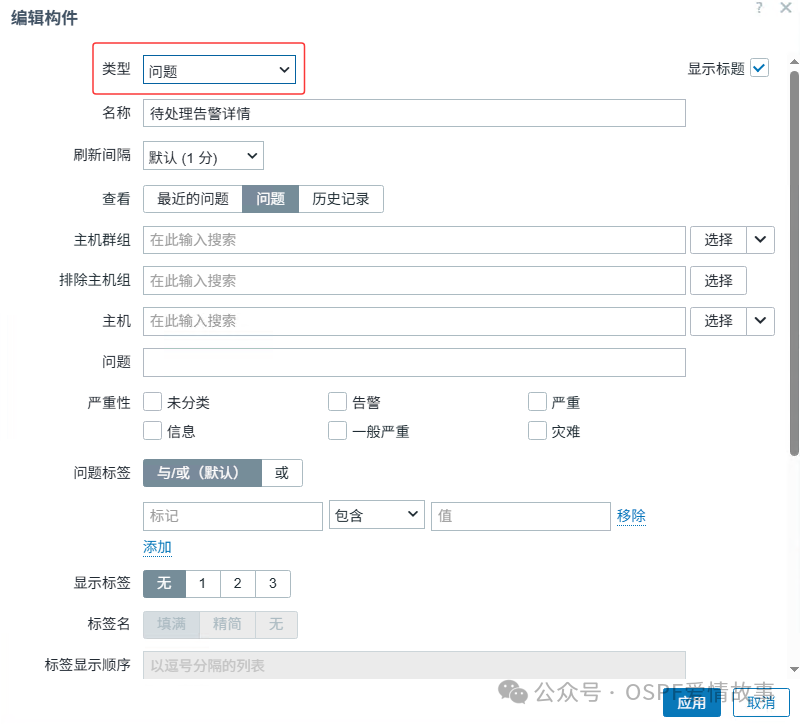Select 1 for 显示标签
Viewport: 800px width, 724px height.
pos(203,584)
